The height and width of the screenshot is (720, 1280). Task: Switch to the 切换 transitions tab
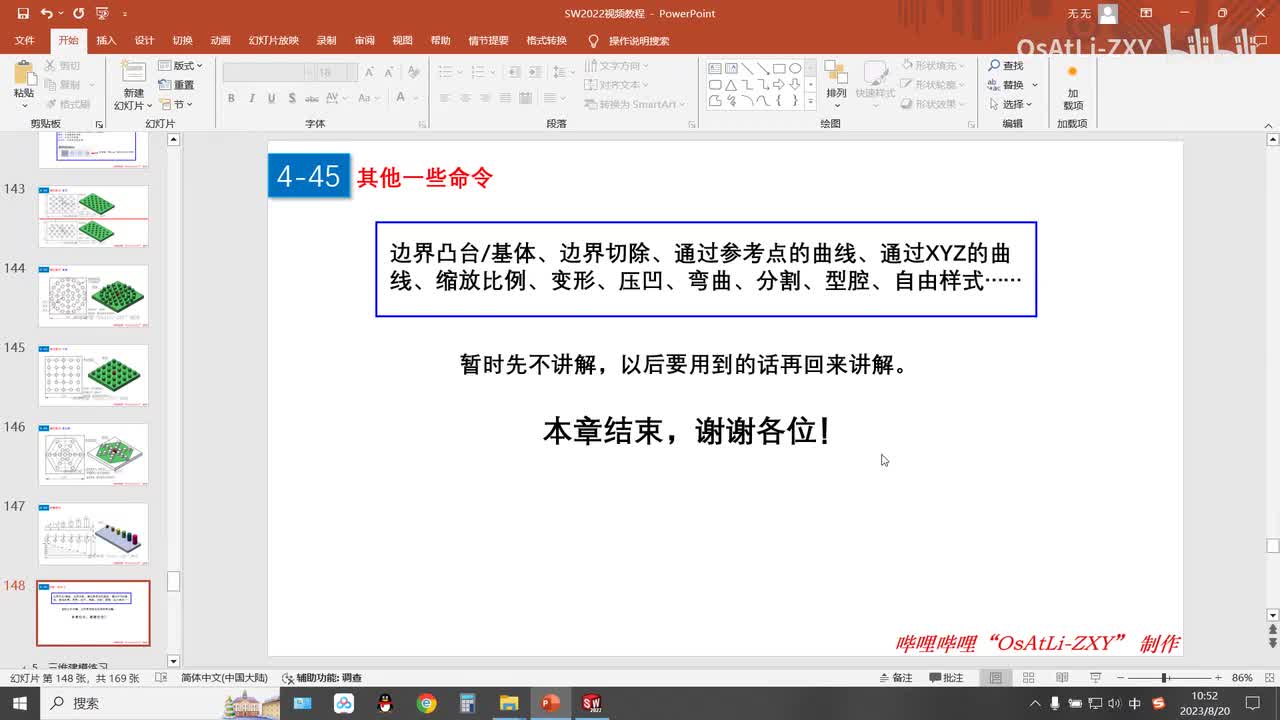[182, 41]
